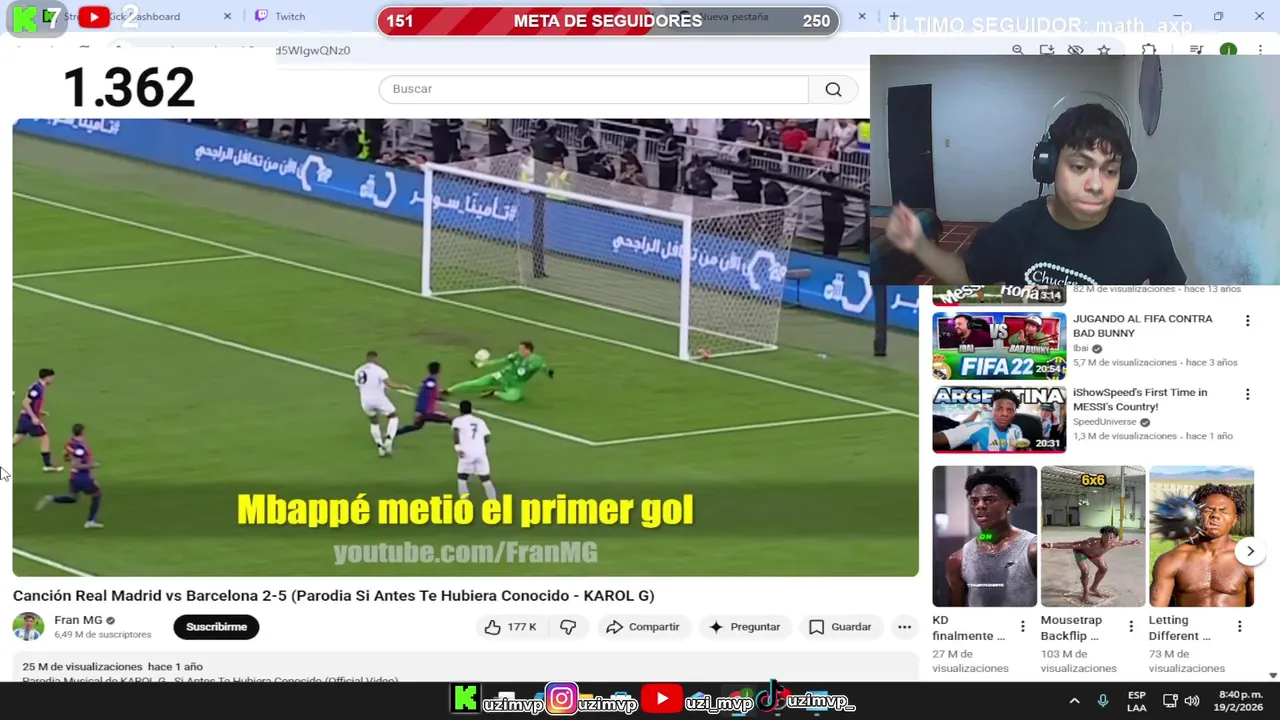Bookmark this page with the star
Image resolution: width=1280 pixels, height=720 pixels.
pyautogui.click(x=1104, y=50)
